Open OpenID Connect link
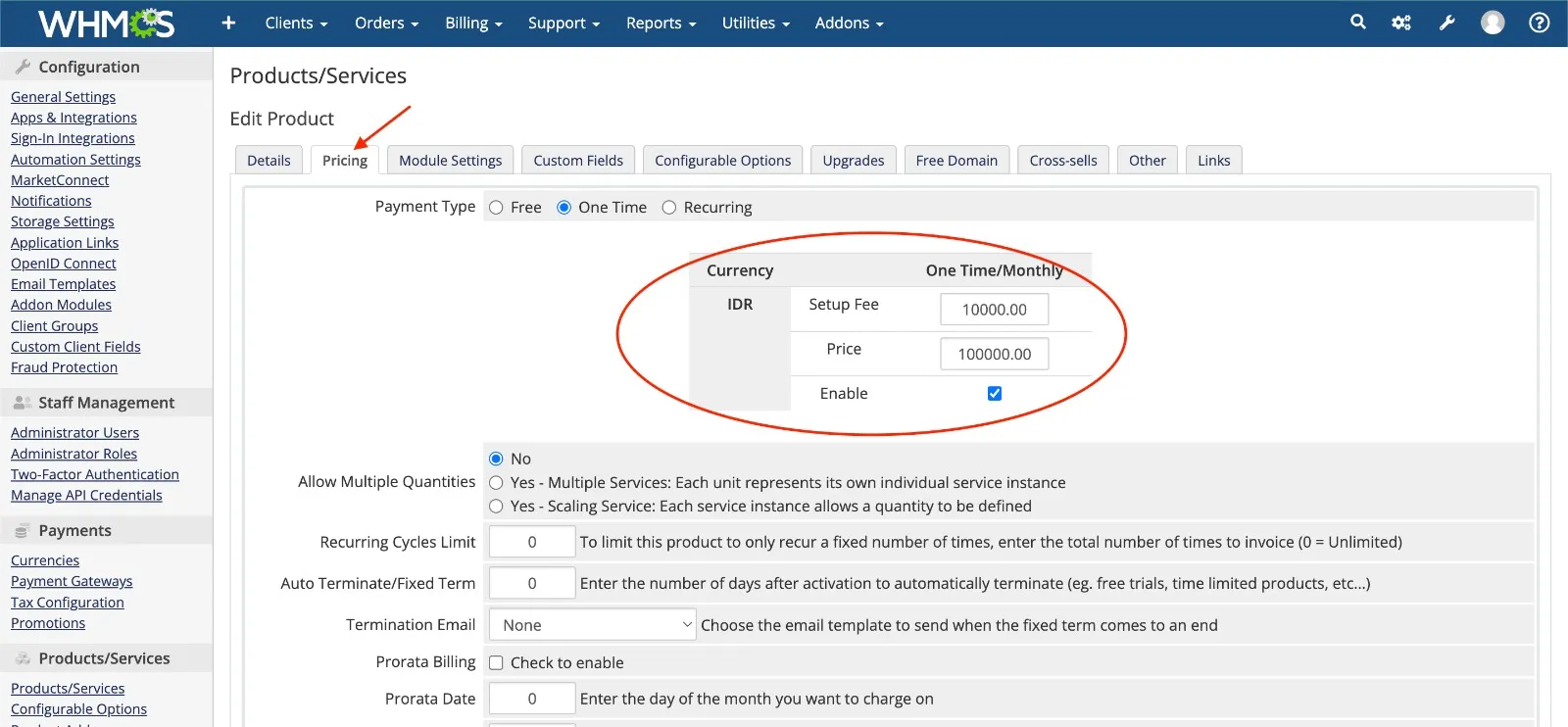The image size is (1568, 727). (64, 264)
